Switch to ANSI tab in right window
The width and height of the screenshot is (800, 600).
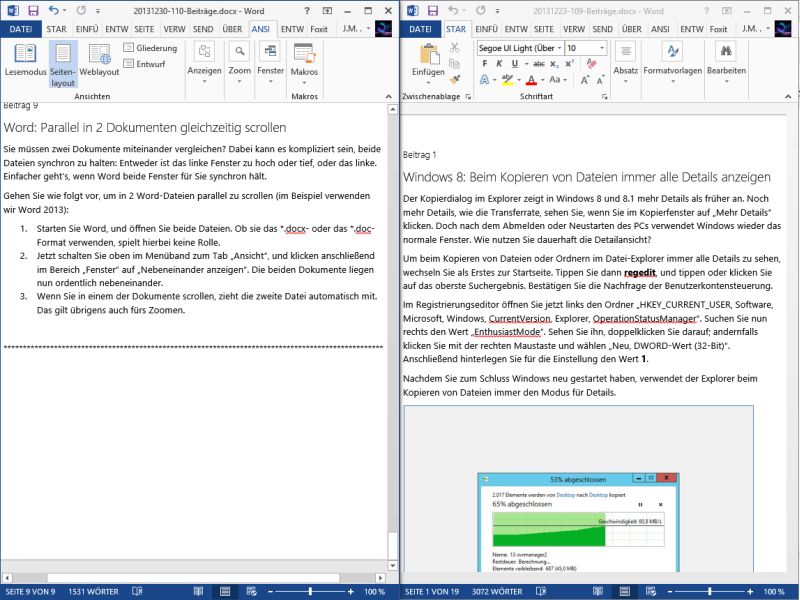(660, 29)
